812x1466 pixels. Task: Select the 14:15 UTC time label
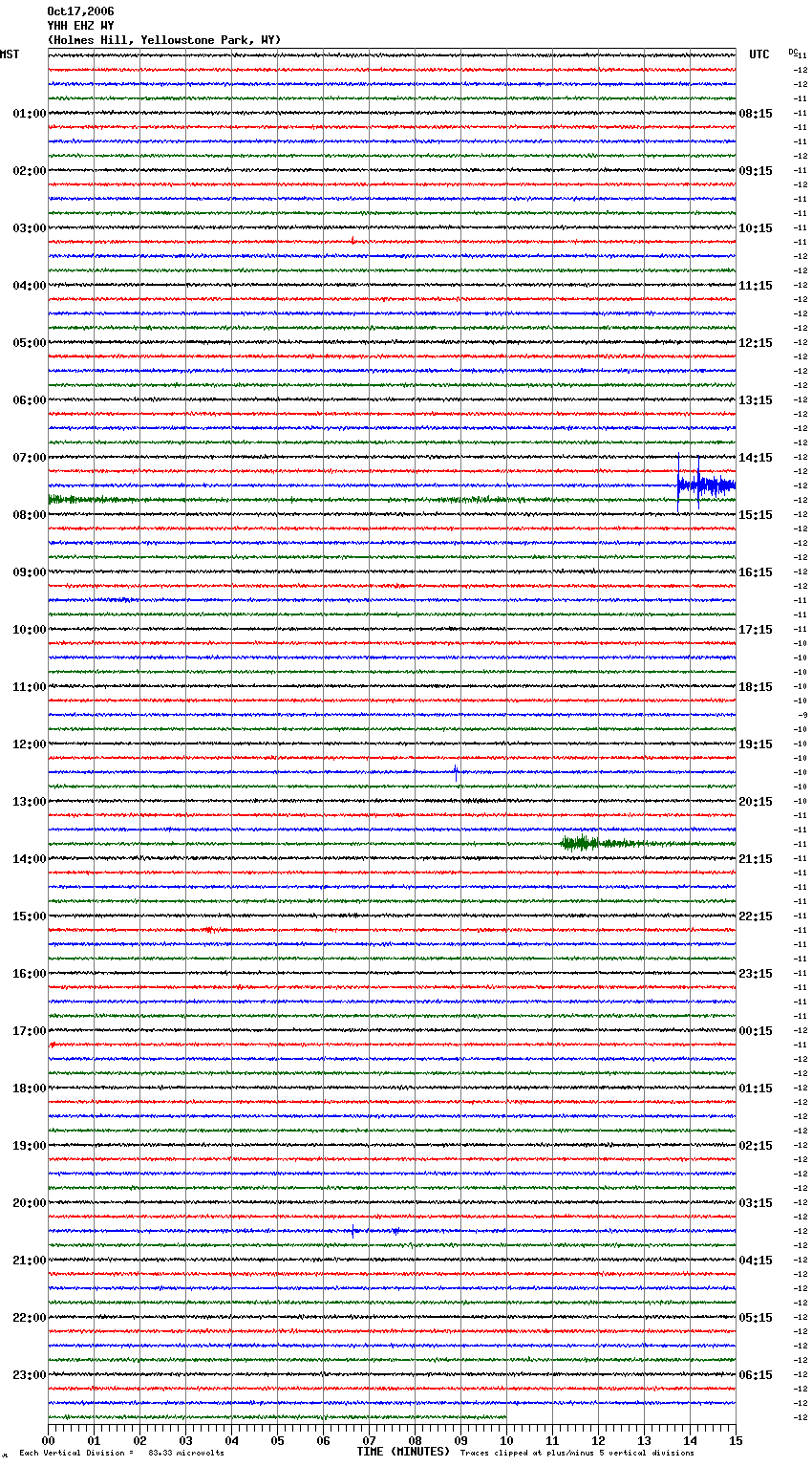pos(756,458)
